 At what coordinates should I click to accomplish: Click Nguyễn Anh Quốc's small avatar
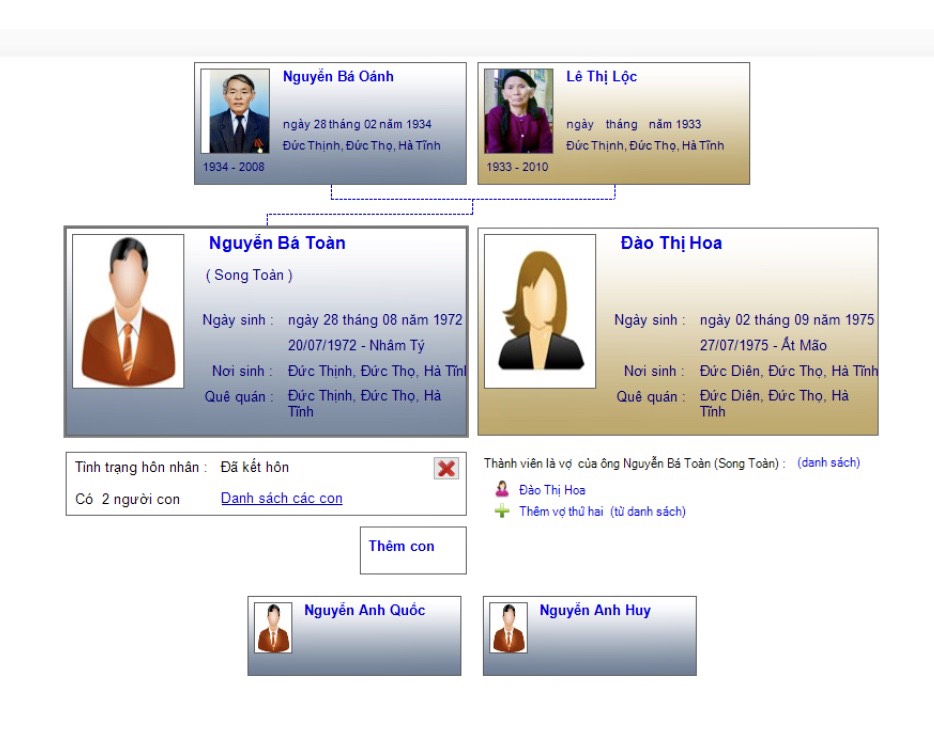[x=273, y=628]
